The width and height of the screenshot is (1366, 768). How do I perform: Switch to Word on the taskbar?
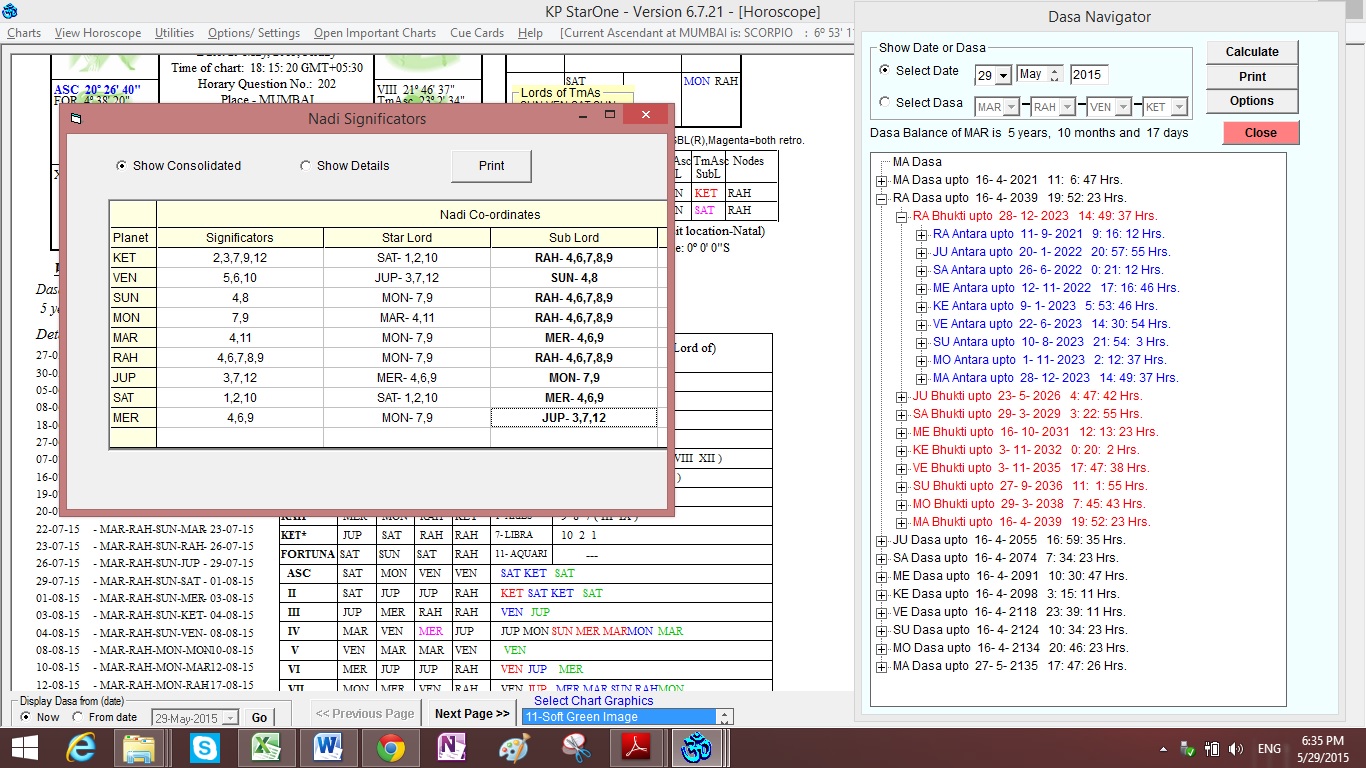(x=327, y=747)
